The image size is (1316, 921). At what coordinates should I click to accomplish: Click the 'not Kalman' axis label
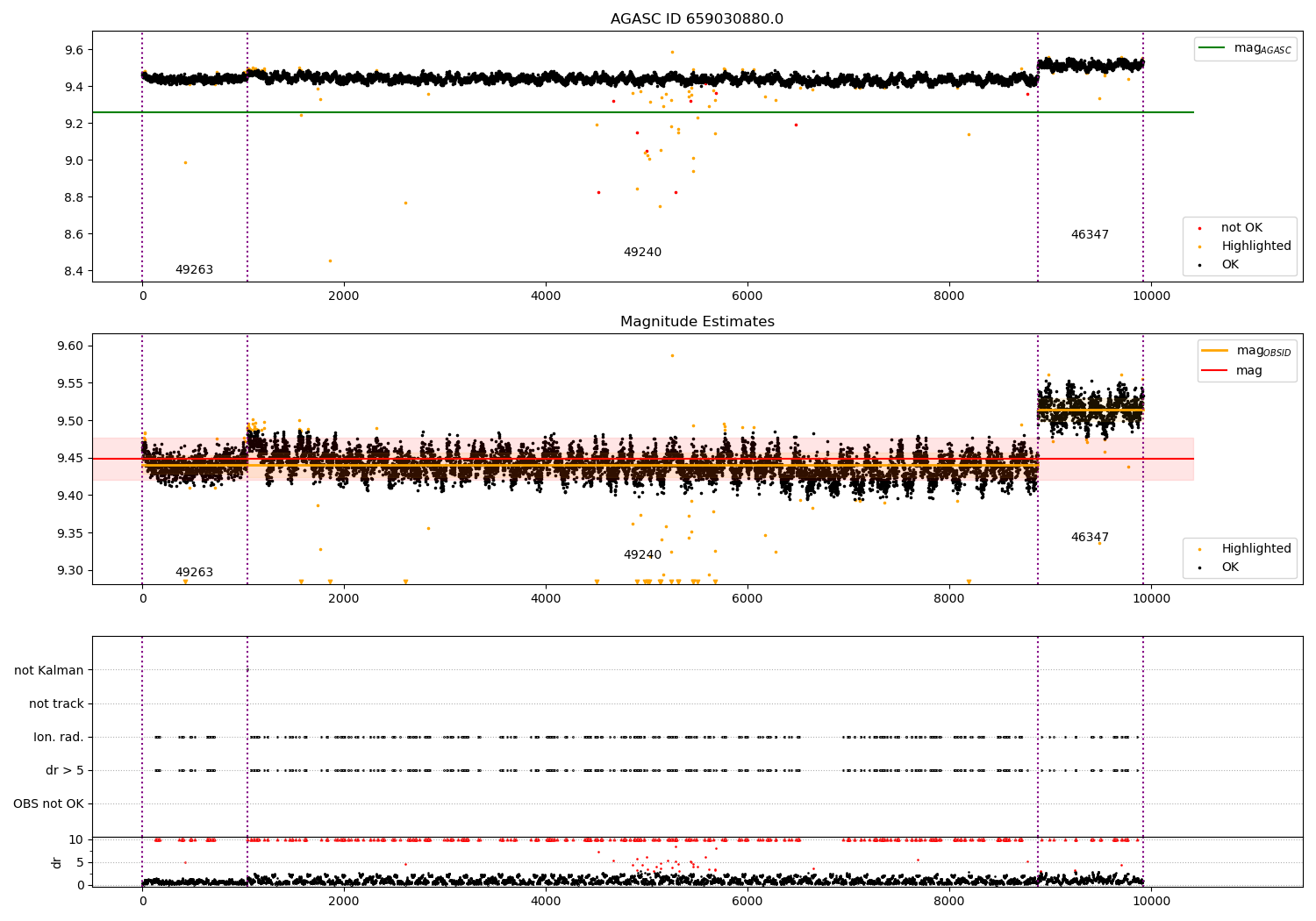click(49, 671)
